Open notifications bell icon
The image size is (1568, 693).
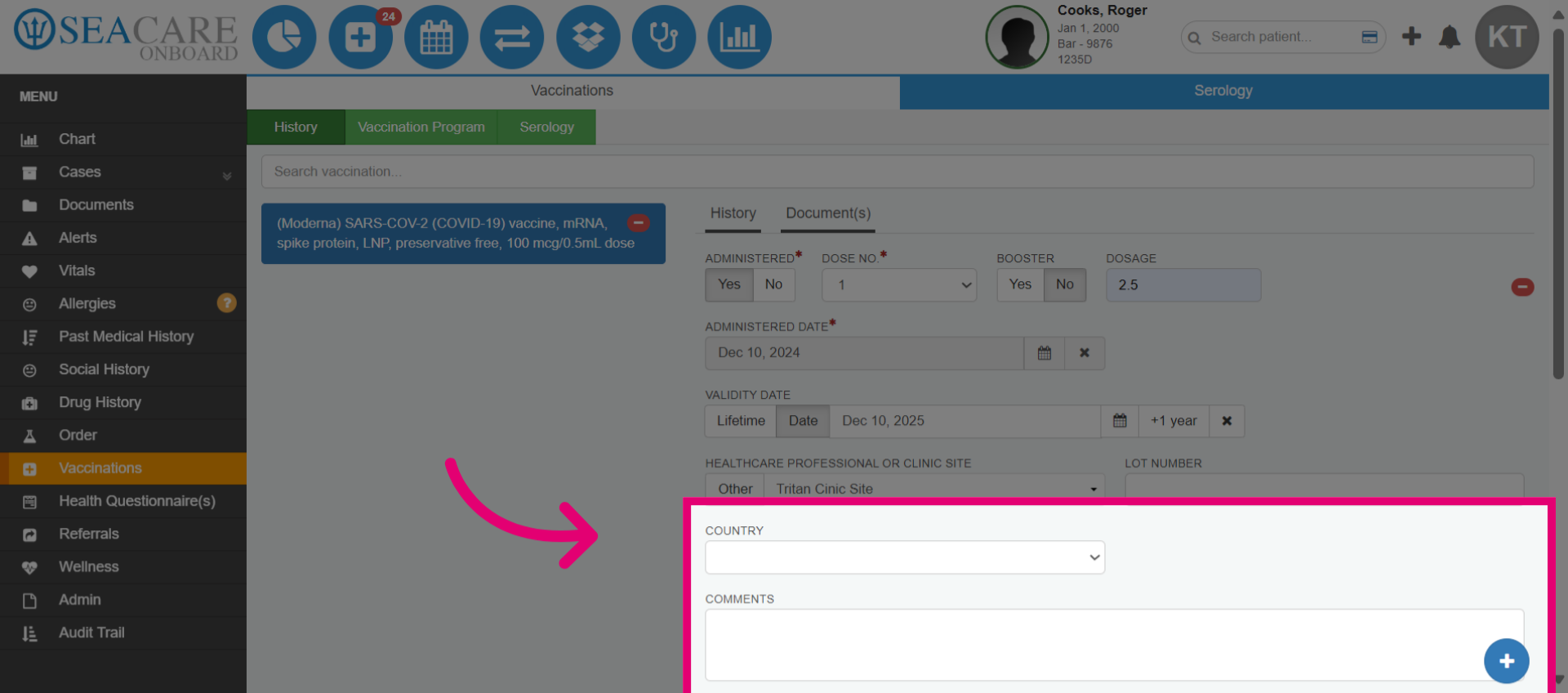coord(1450,37)
